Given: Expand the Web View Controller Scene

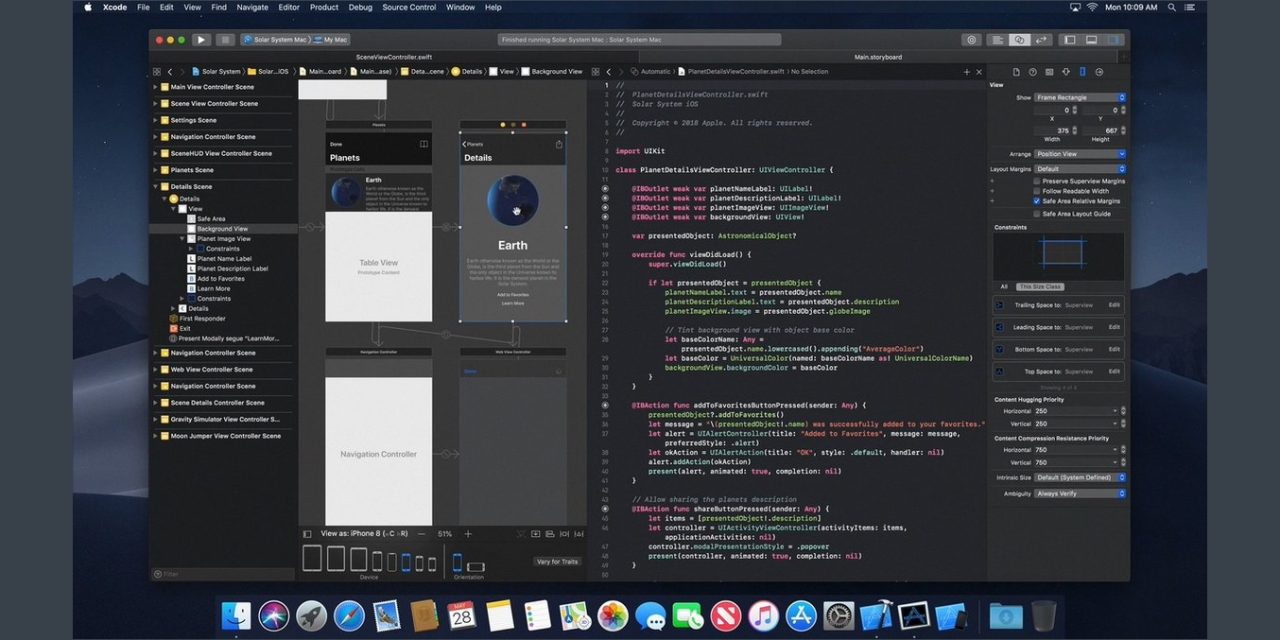Looking at the screenshot, I should (155, 369).
